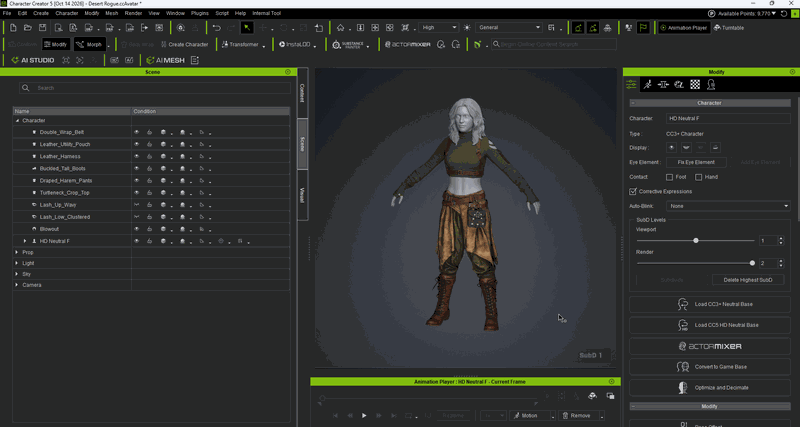800x427 pixels.
Task: Click Delete Highest SubD button
Action: pos(748,280)
